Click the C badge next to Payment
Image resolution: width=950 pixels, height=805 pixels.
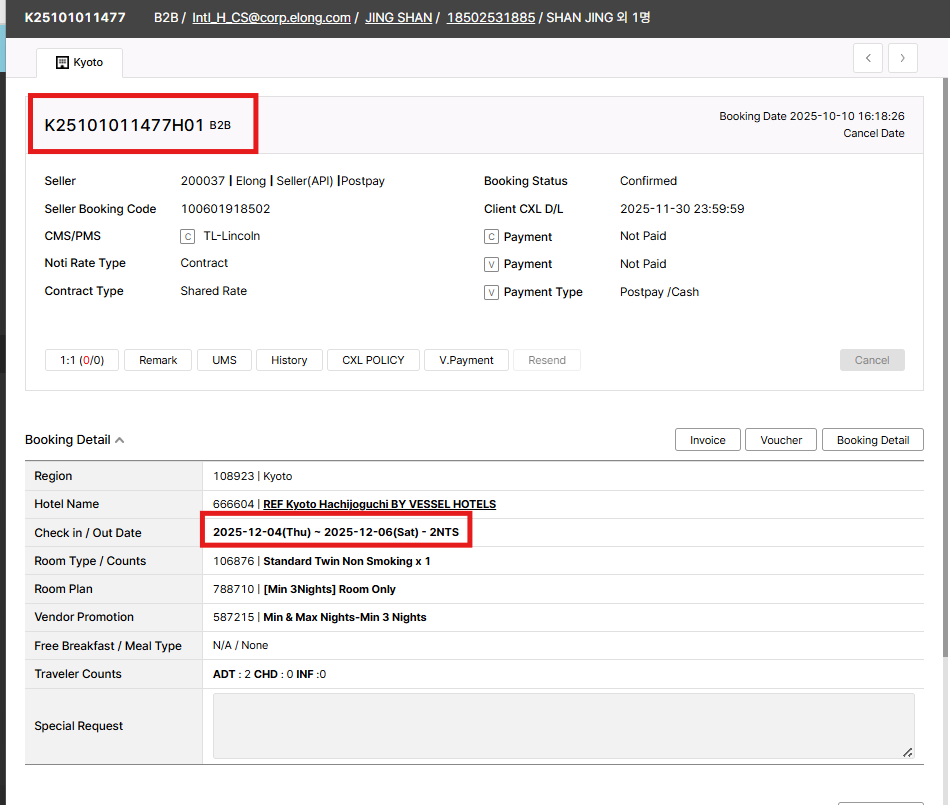pyautogui.click(x=491, y=237)
